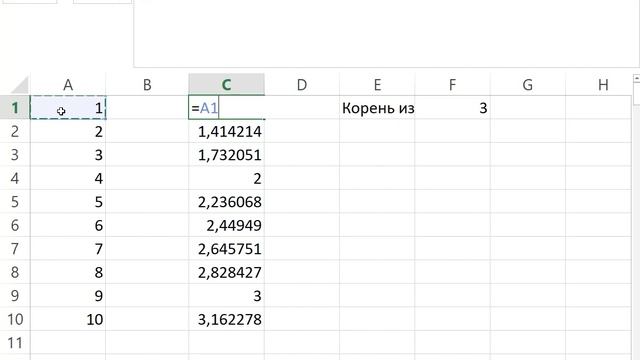This screenshot has height=360, width=640.
Task: Select row 9 header
Action: click(15, 296)
